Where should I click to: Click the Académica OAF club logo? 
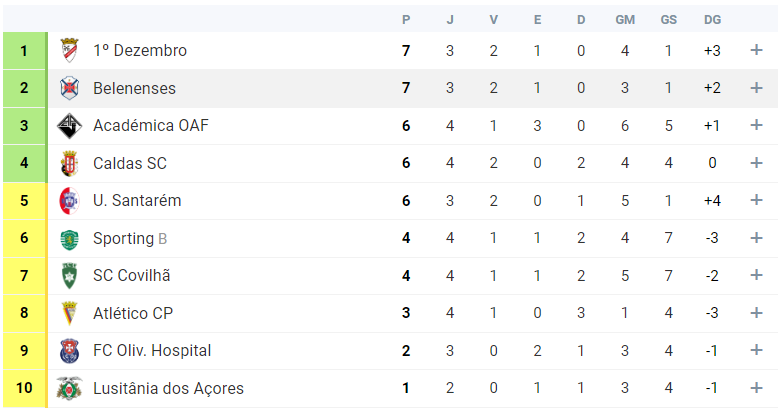pos(69,126)
